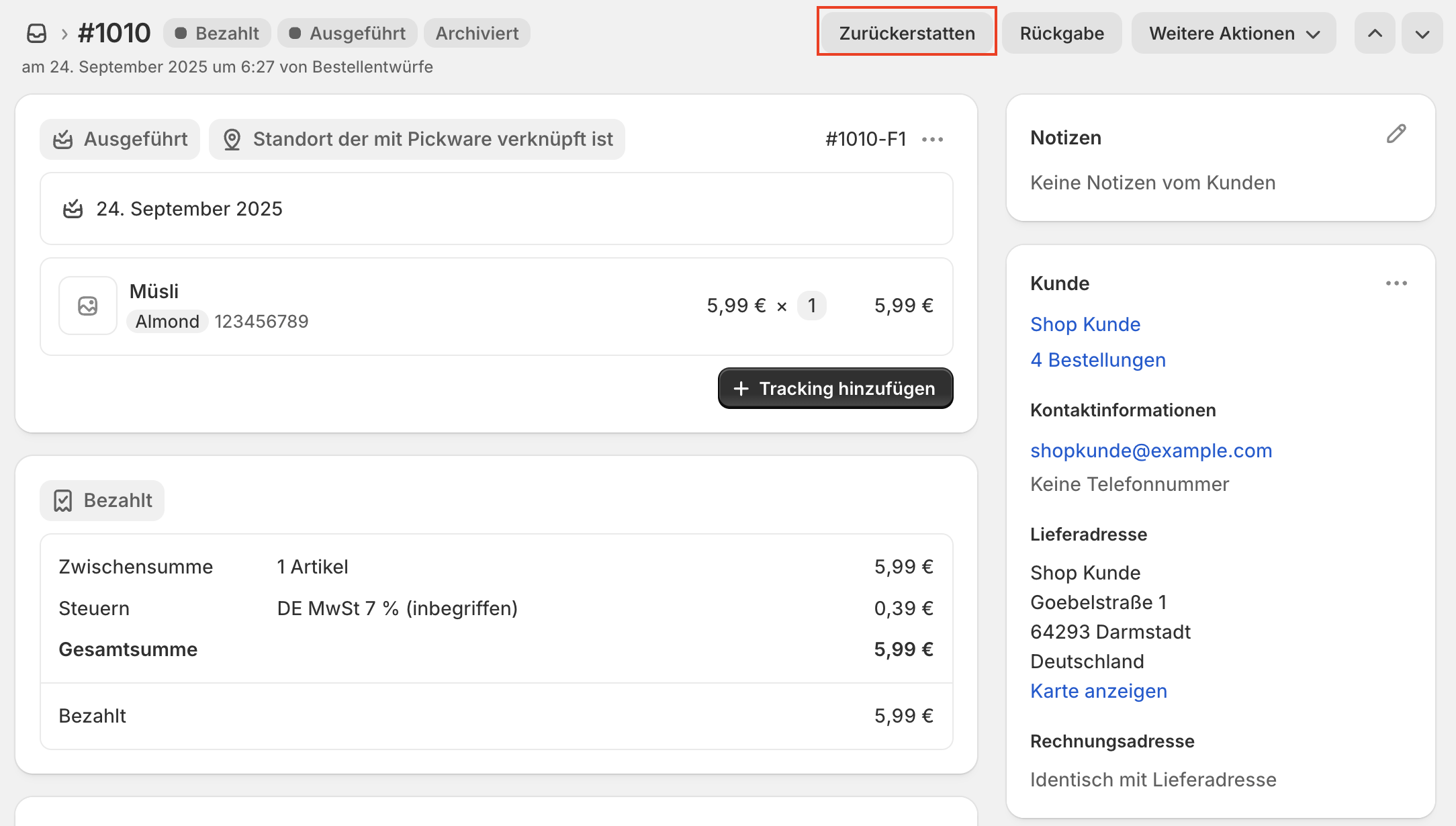Open the Shop Kunde customer profile
1456x826 pixels.
click(1085, 324)
